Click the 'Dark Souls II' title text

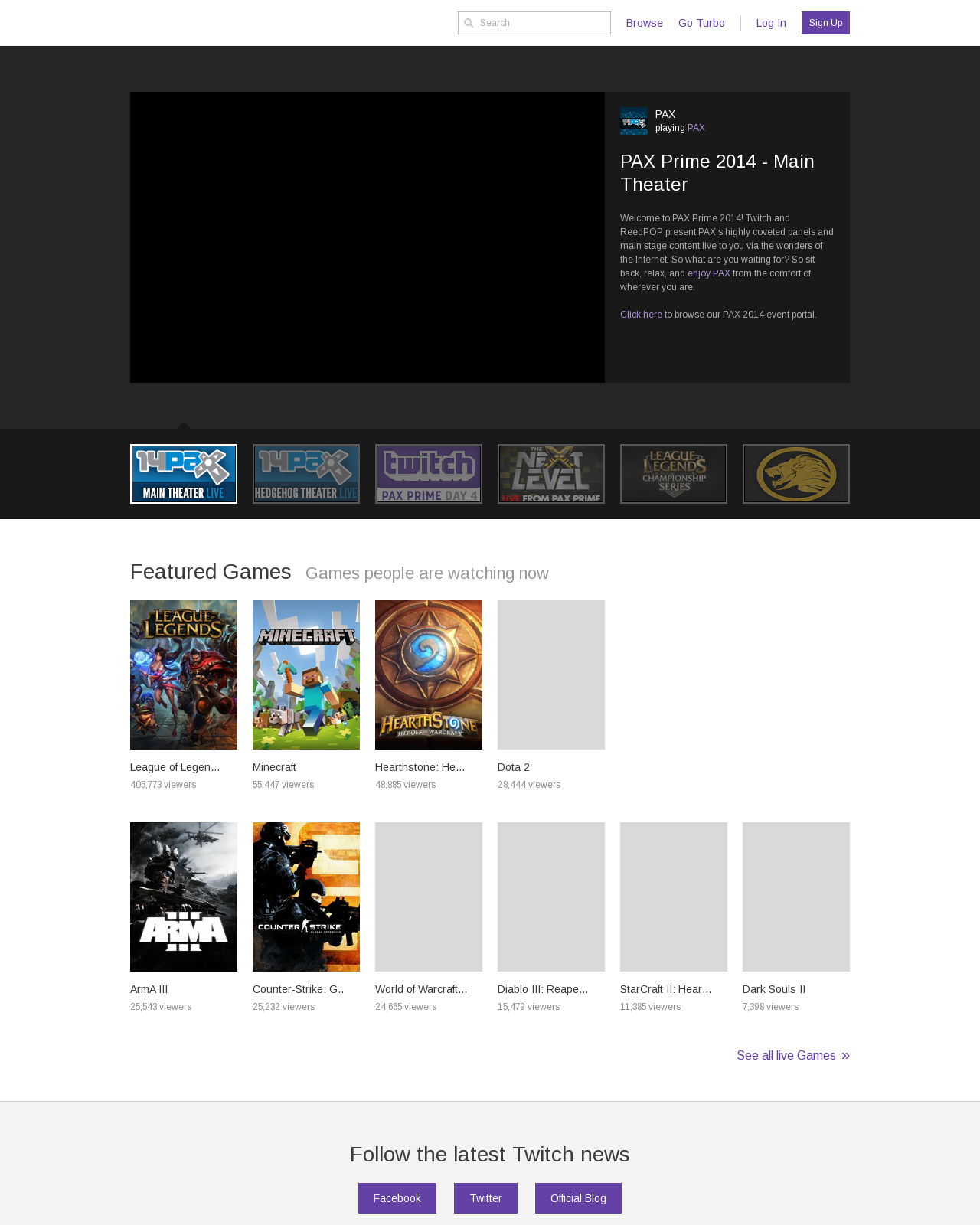[x=774, y=989]
